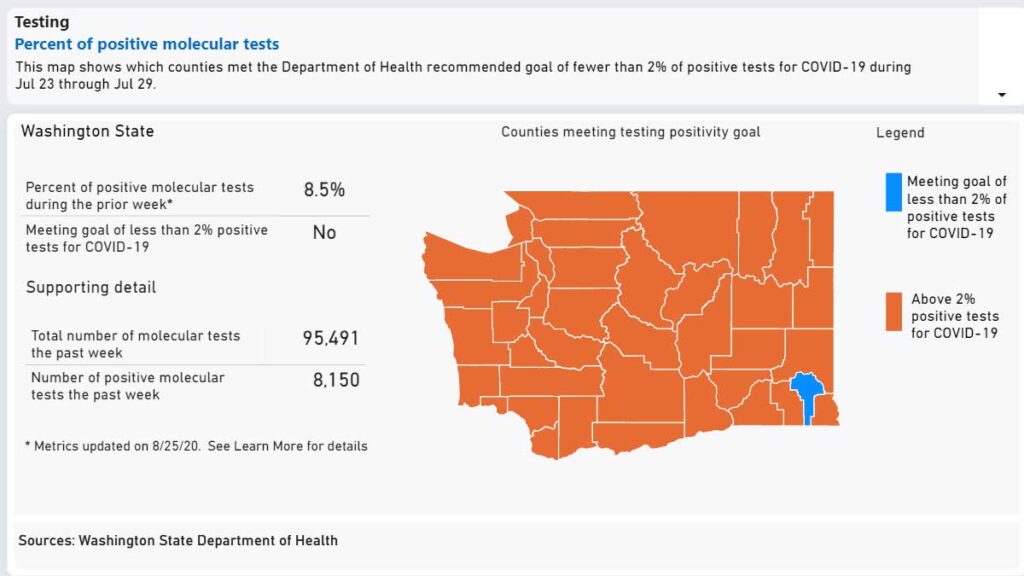The image size is (1024, 576).
Task: Click the Sources: Washington State Department of Health text
Action: (178, 541)
